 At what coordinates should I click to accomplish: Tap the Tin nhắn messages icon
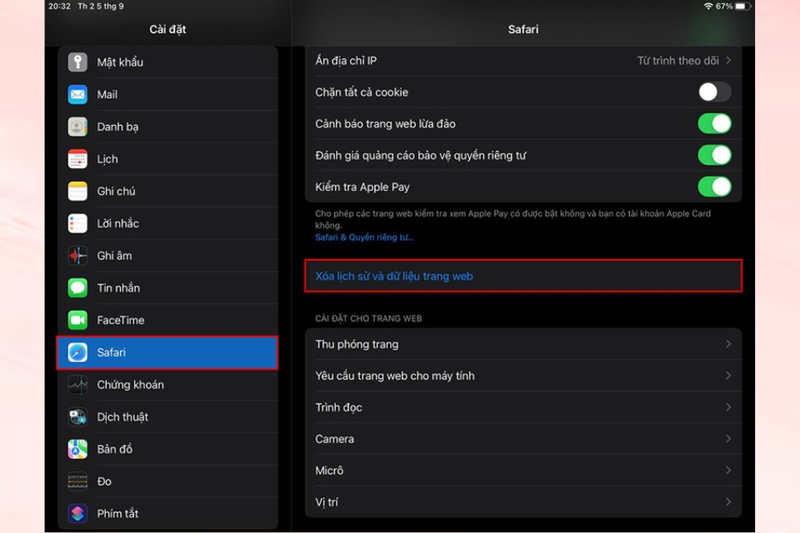pyautogui.click(x=78, y=288)
